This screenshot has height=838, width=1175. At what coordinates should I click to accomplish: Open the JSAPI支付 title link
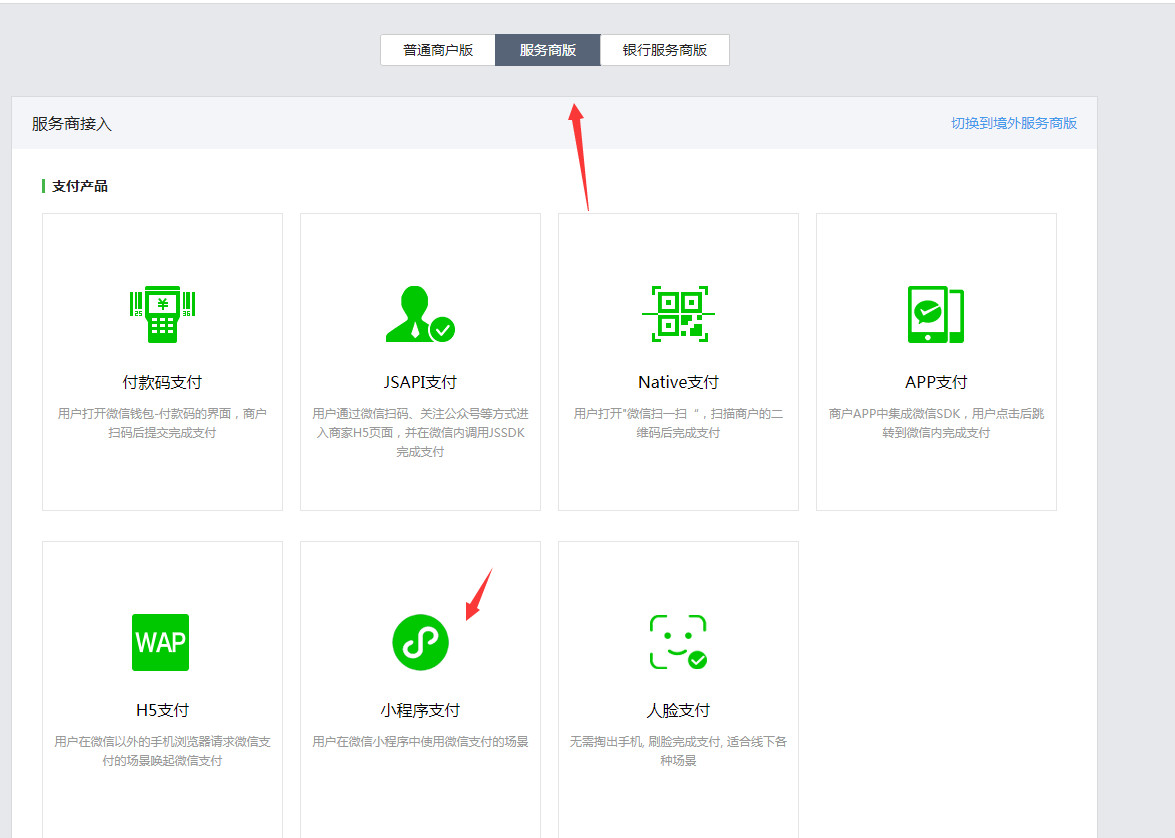click(420, 382)
